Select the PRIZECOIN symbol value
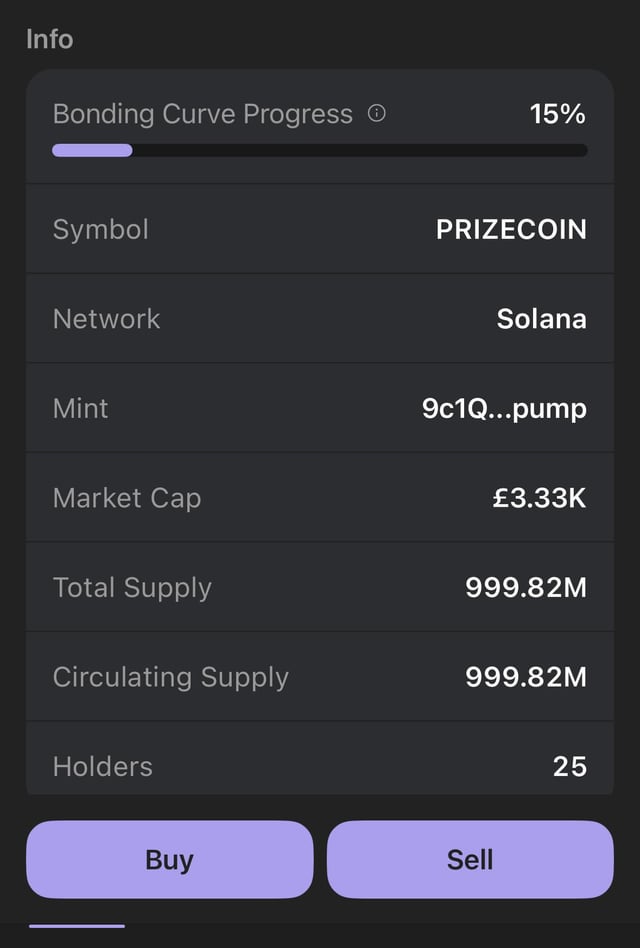The image size is (640, 948). pyautogui.click(x=511, y=229)
